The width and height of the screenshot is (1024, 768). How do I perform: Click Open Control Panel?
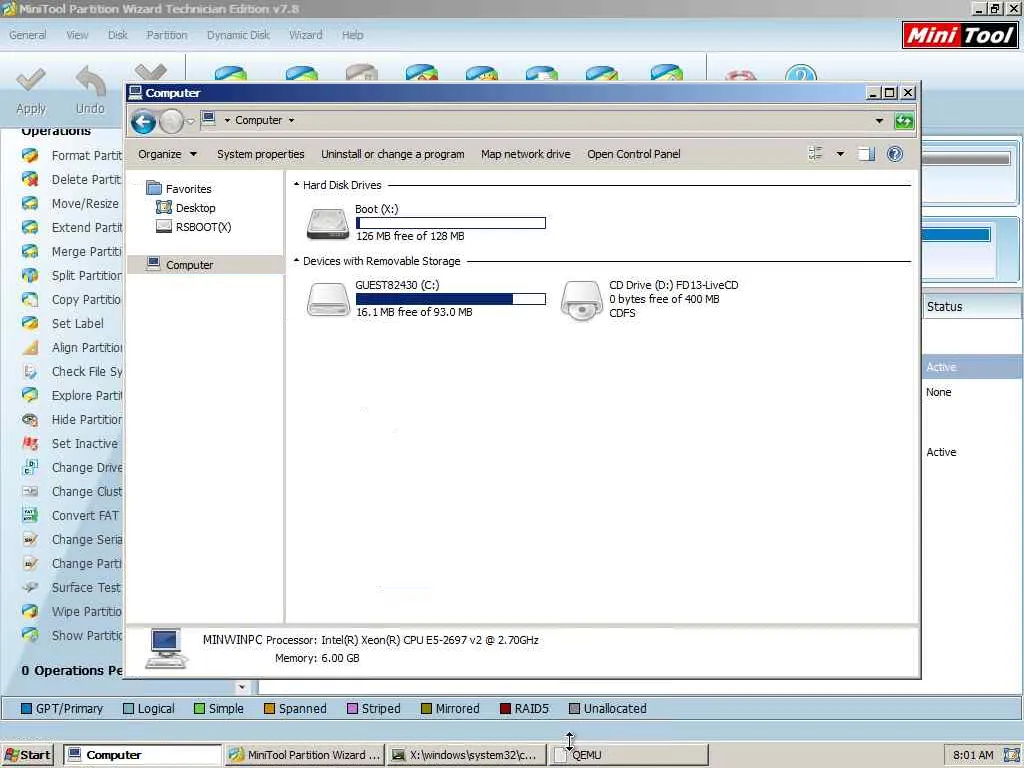click(633, 154)
